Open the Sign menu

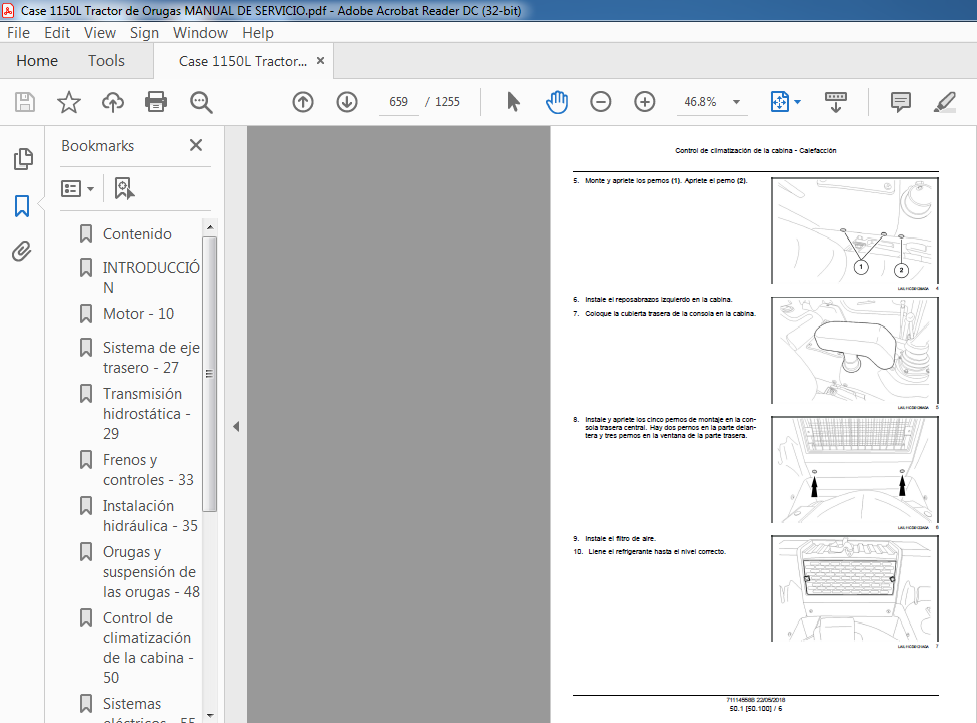pos(144,32)
